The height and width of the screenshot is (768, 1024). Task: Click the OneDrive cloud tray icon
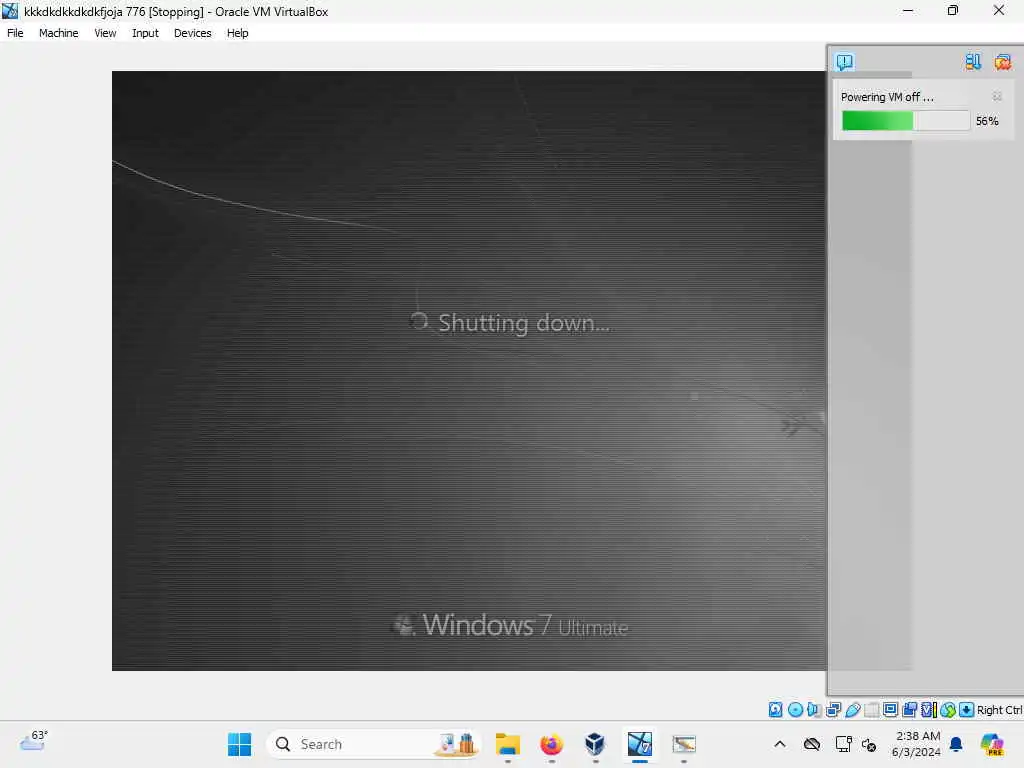tap(812, 744)
